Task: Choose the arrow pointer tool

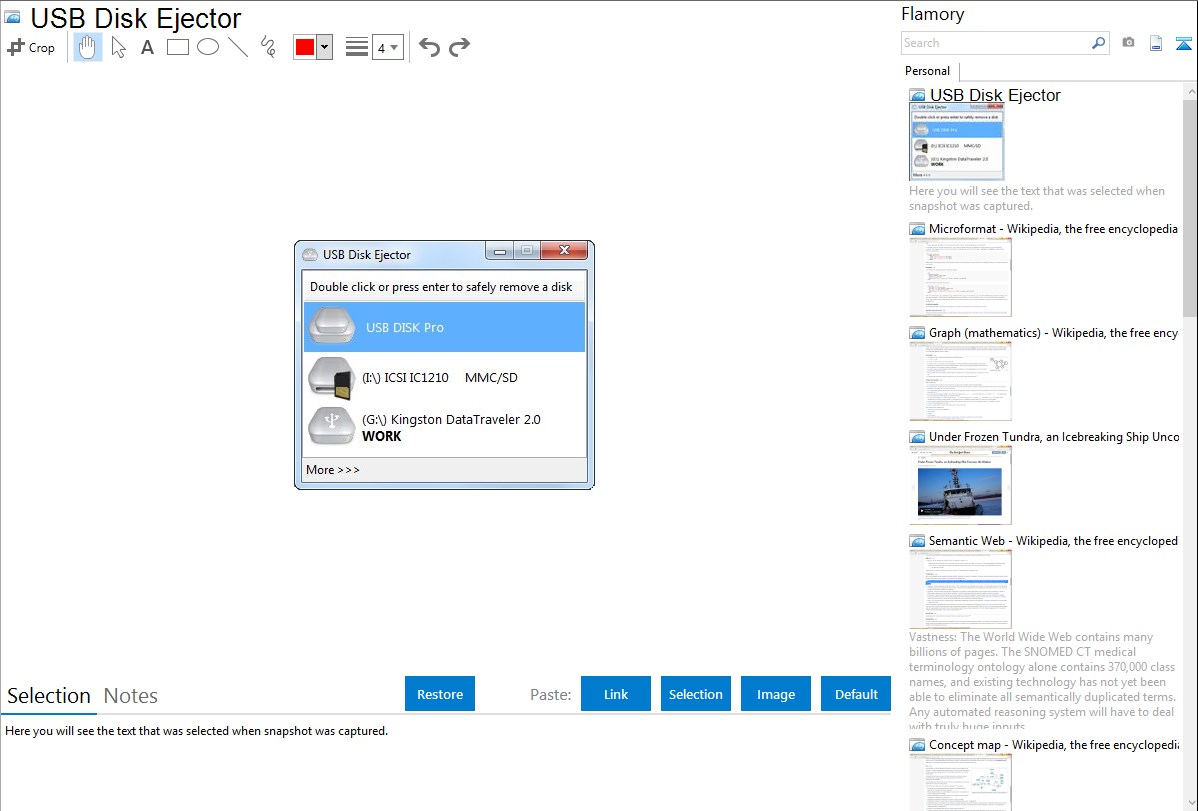Action: pos(118,47)
